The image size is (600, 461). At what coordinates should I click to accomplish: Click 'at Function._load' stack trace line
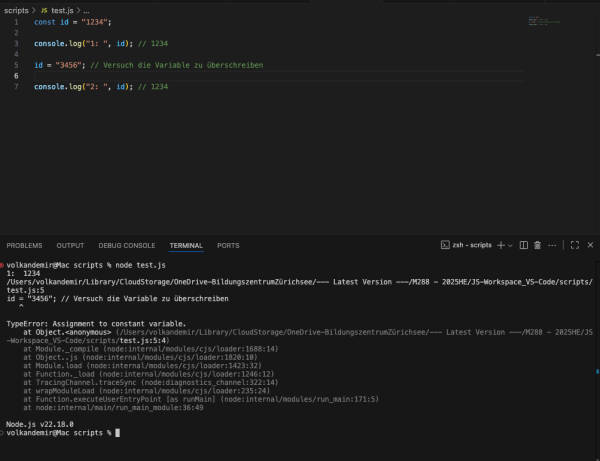(x=148, y=374)
